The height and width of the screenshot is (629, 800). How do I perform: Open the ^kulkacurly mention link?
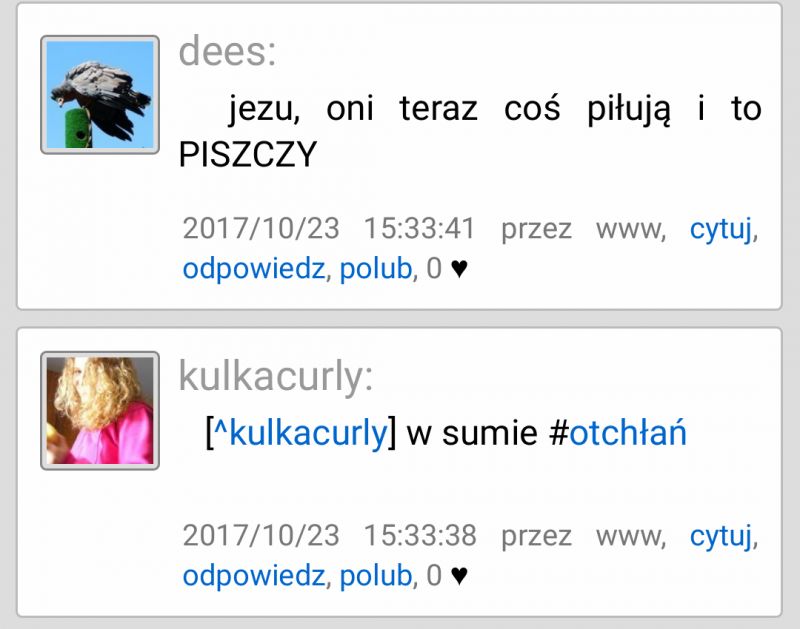301,433
